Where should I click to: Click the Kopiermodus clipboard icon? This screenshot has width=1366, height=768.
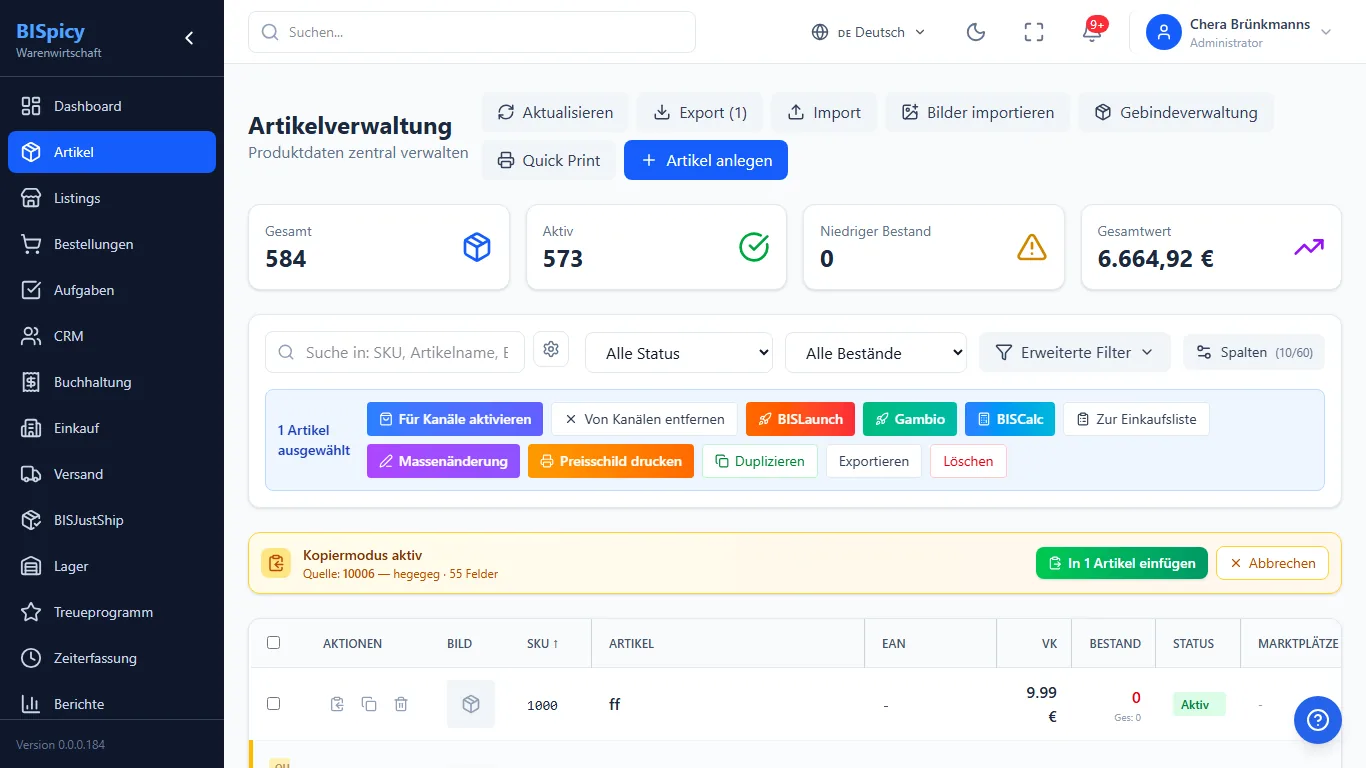pos(276,563)
